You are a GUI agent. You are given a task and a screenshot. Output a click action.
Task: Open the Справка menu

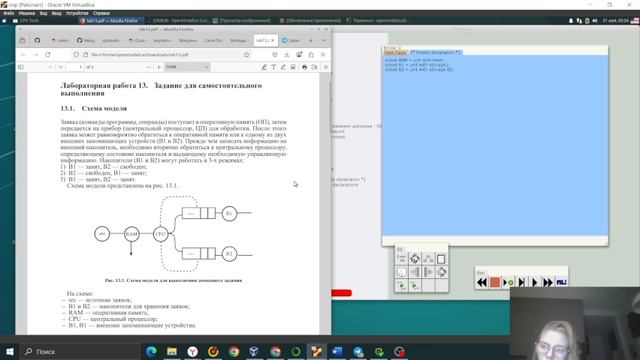point(101,13)
